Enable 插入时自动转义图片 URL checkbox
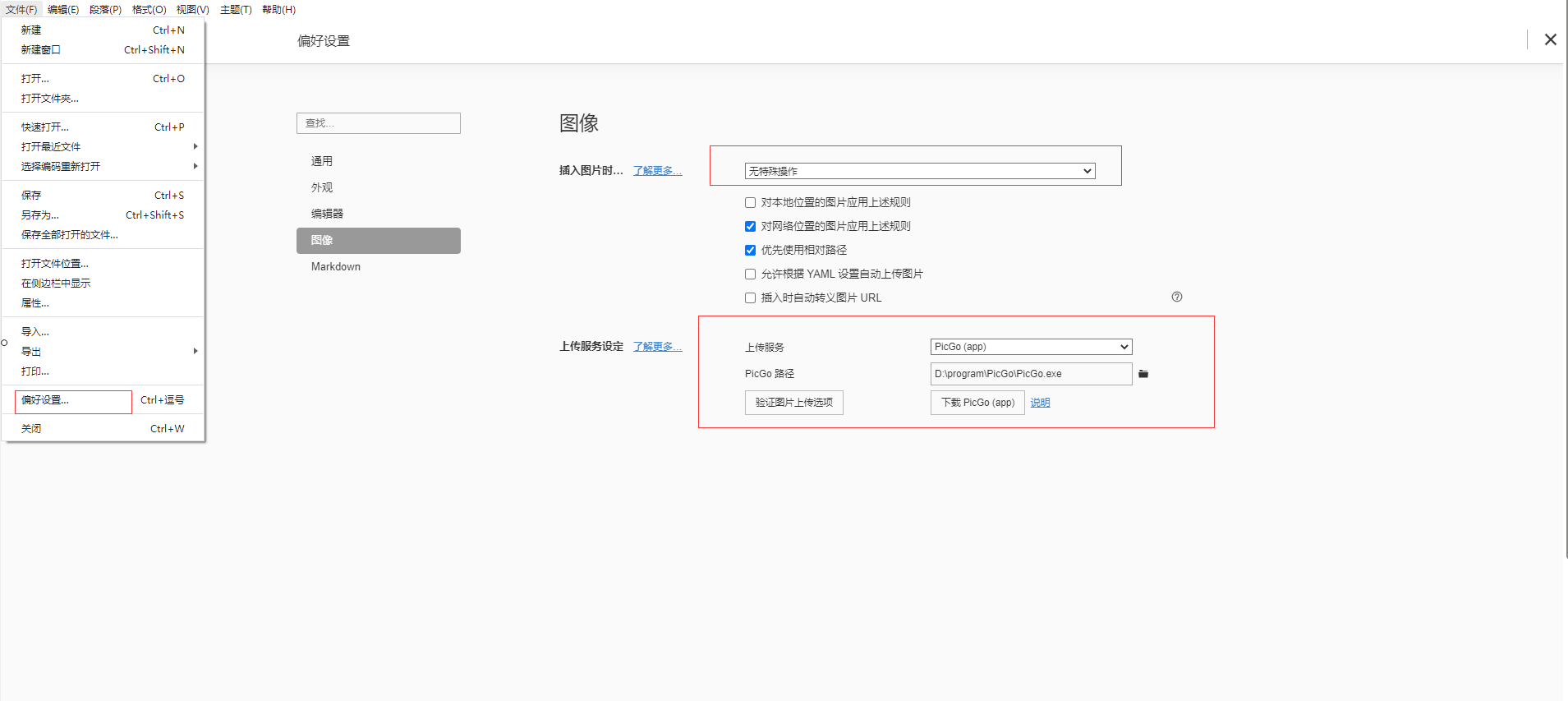The width and height of the screenshot is (1568, 701). click(x=750, y=297)
